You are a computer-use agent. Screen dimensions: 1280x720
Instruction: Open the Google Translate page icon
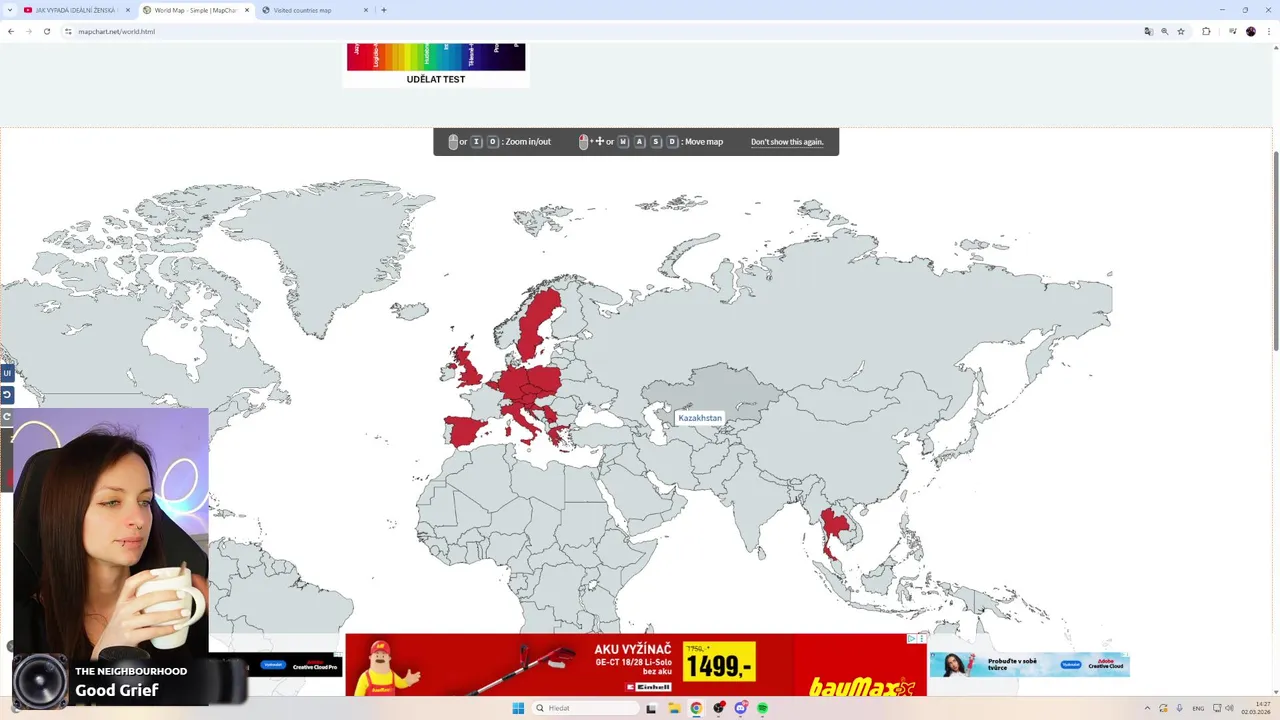coord(1149,31)
